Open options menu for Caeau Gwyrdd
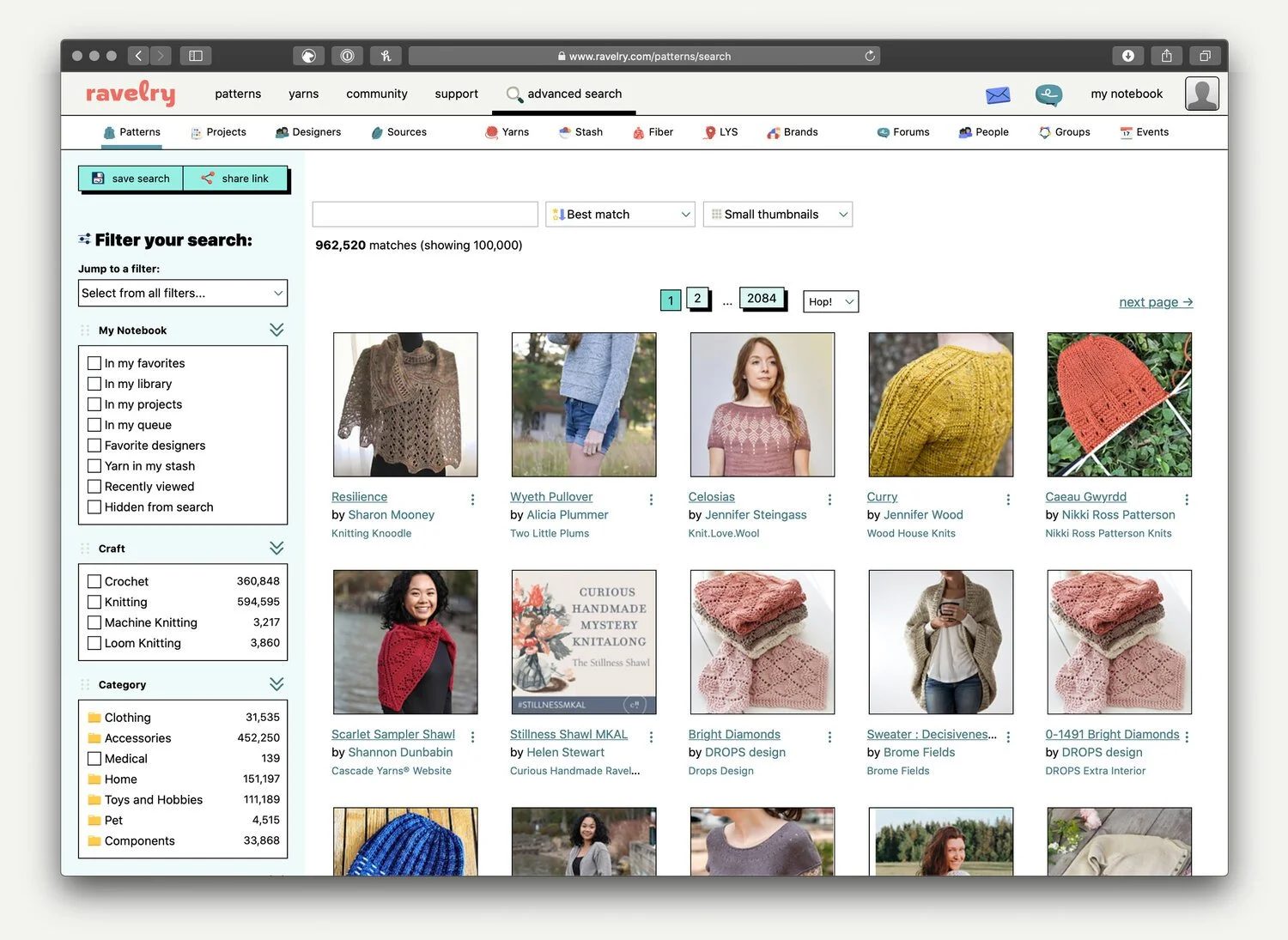The height and width of the screenshot is (940, 1288). point(1187,500)
